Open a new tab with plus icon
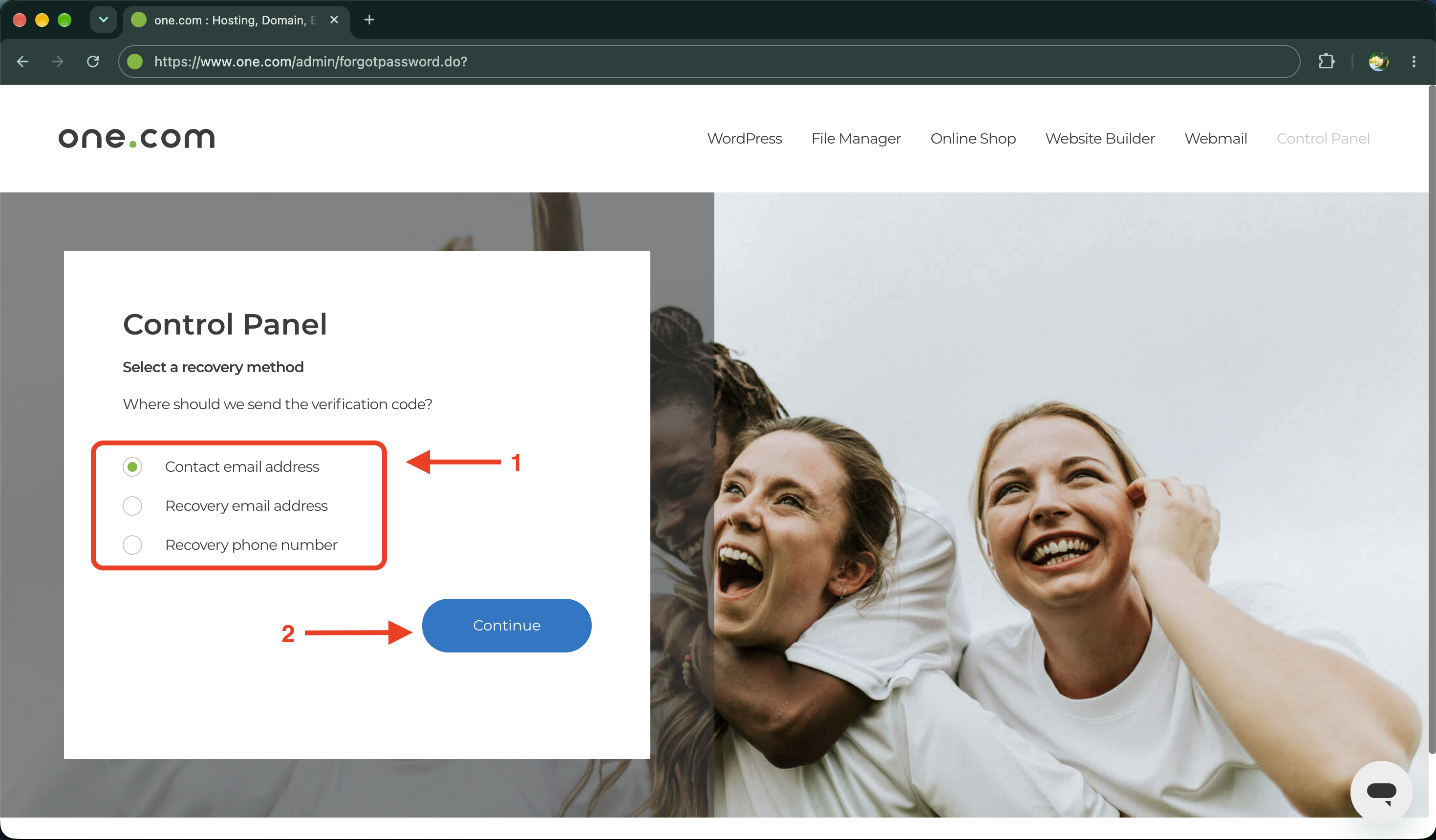Viewport: 1436px width, 840px height. pos(369,20)
